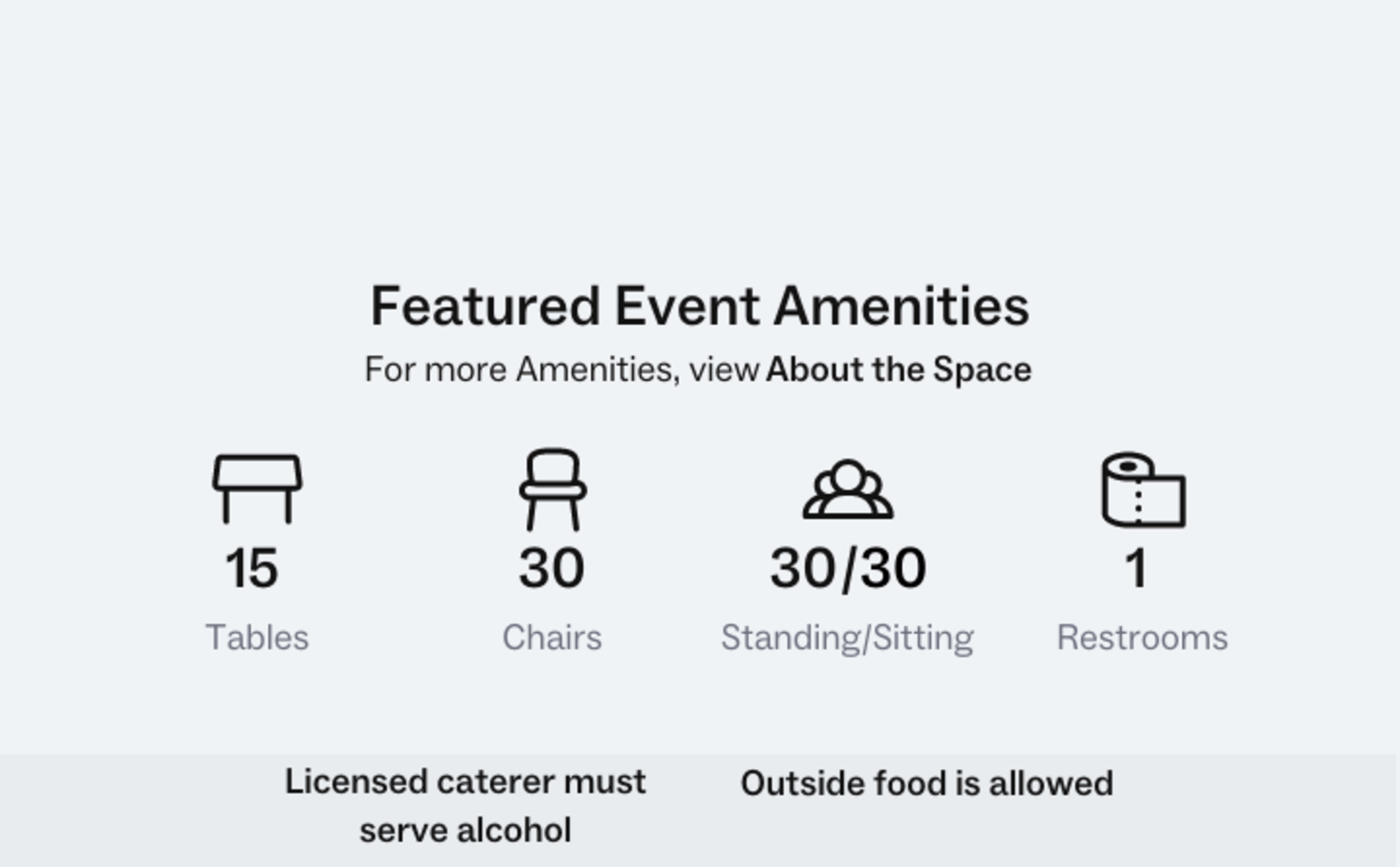Screen dimensions: 1400x867
Task: Click the Restrooms label
Action: click(1142, 637)
